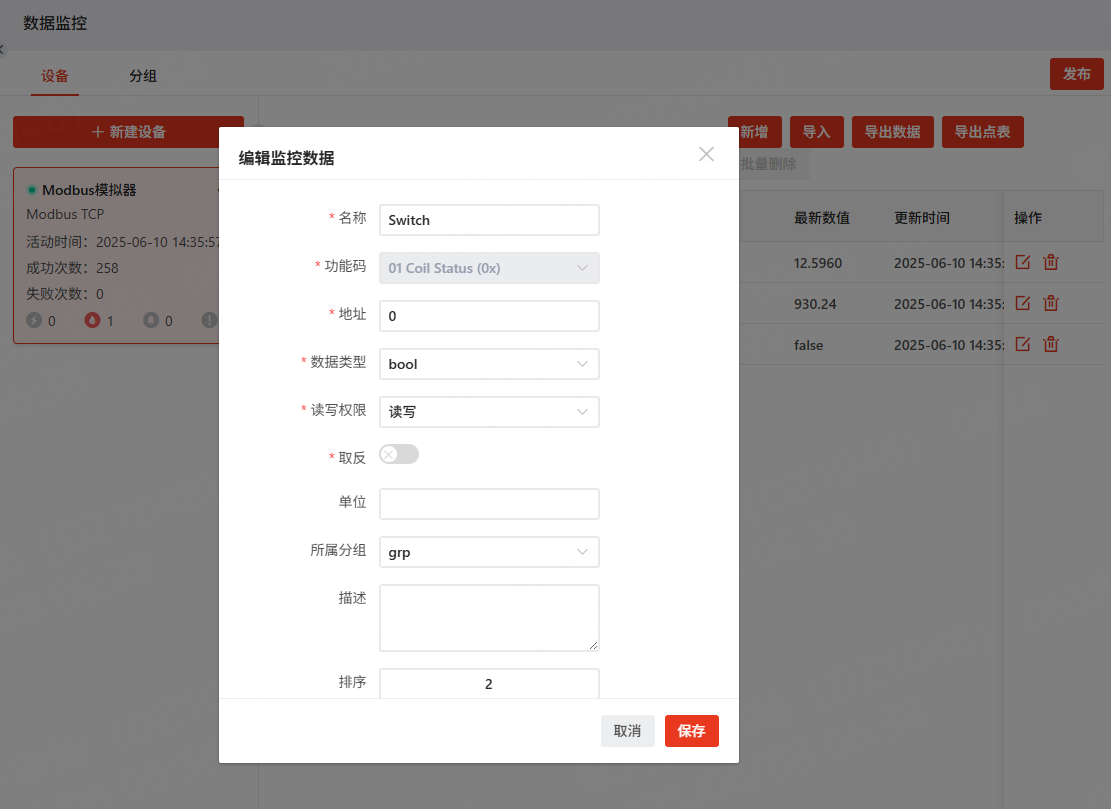Image resolution: width=1111 pixels, height=809 pixels.
Task: Click edit icon for the 930.24 row
Action: coord(1022,303)
